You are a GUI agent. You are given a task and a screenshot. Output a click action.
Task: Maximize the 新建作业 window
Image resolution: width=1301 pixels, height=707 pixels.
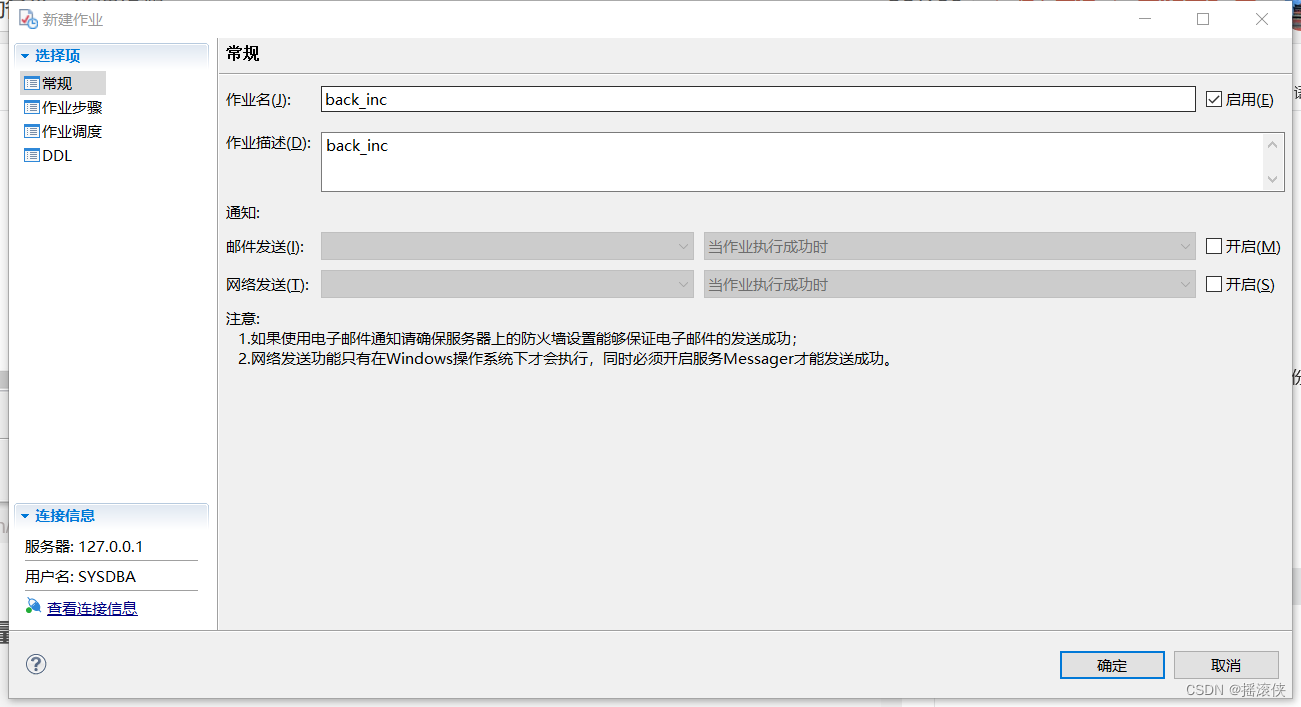pos(1203,19)
